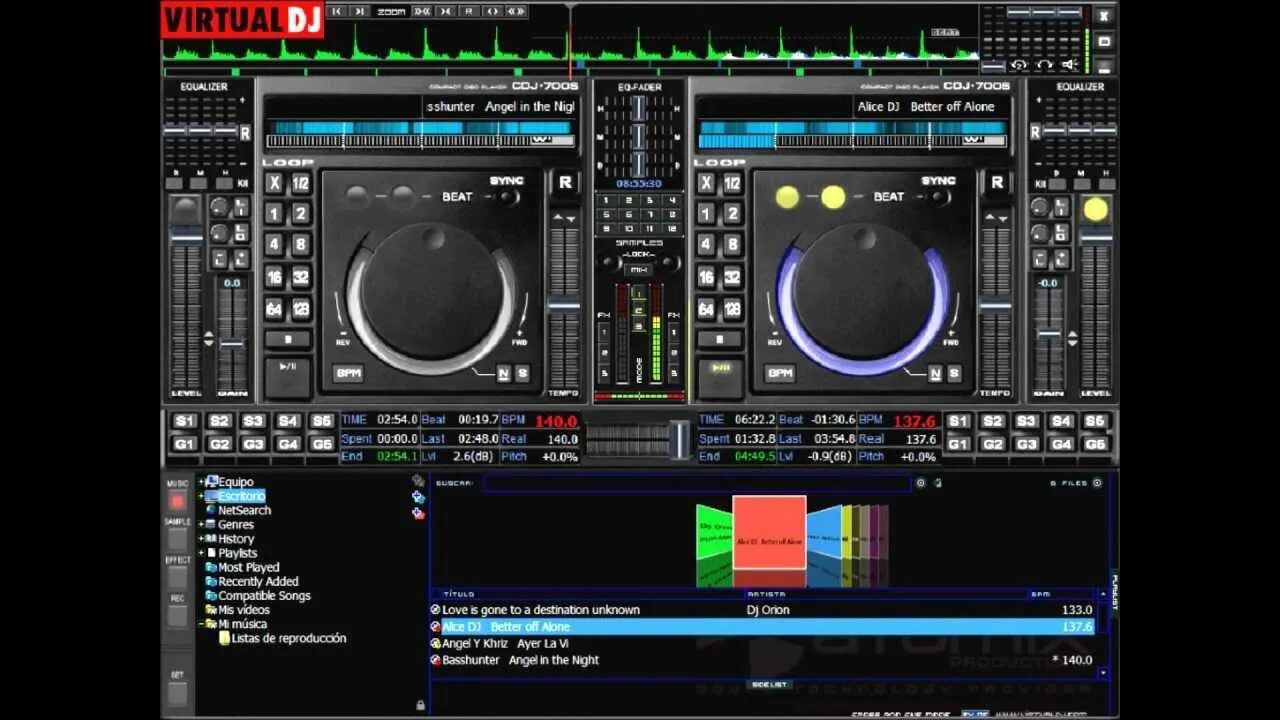Open NetSearch in the browser tree
Screen dimensions: 1280x720
pyautogui.click(x=244, y=510)
